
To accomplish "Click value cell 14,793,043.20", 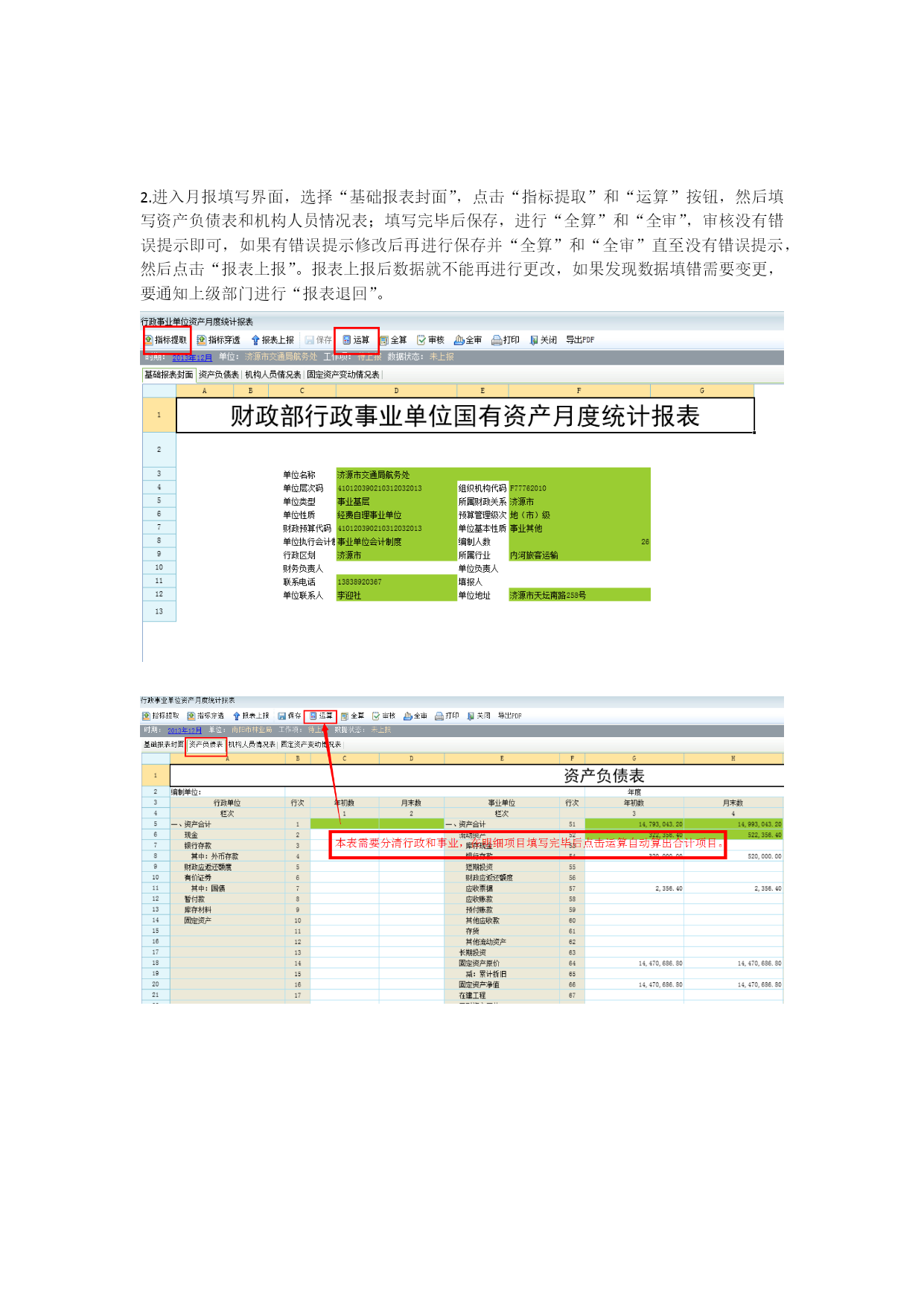I will click(634, 824).
